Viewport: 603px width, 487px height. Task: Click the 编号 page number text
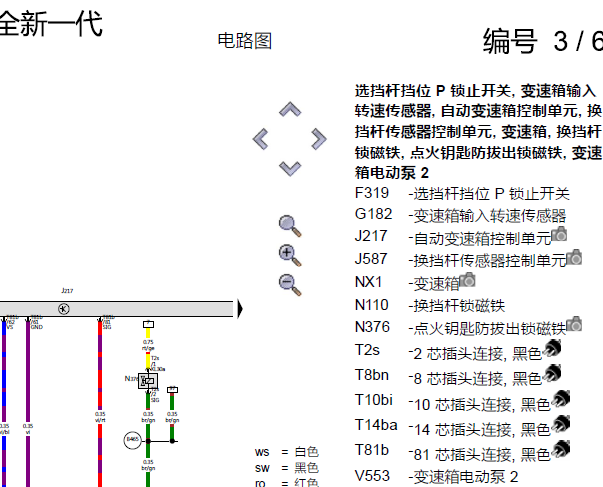[x=543, y=41]
